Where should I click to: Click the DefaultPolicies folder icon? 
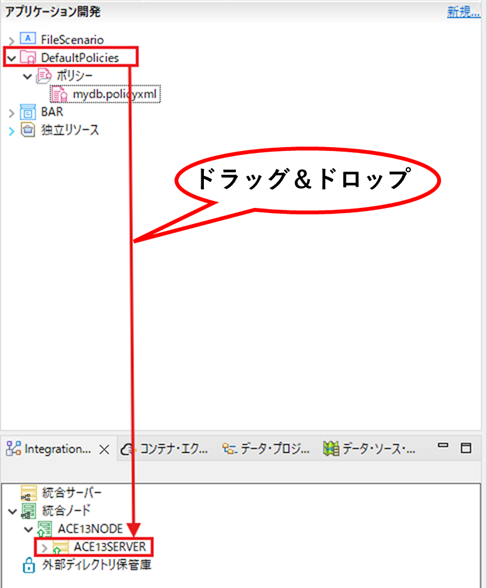click(28, 57)
